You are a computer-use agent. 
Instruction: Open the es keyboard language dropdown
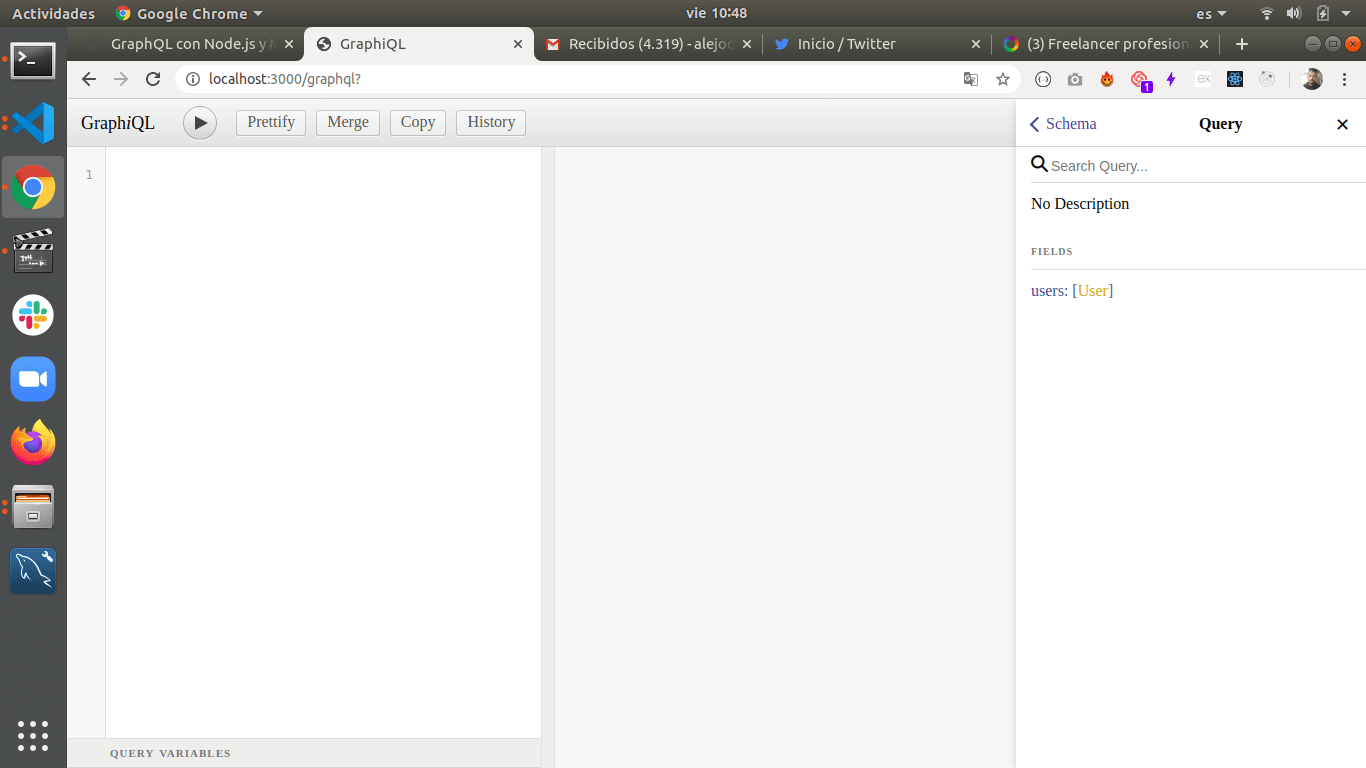pyautogui.click(x=1211, y=13)
